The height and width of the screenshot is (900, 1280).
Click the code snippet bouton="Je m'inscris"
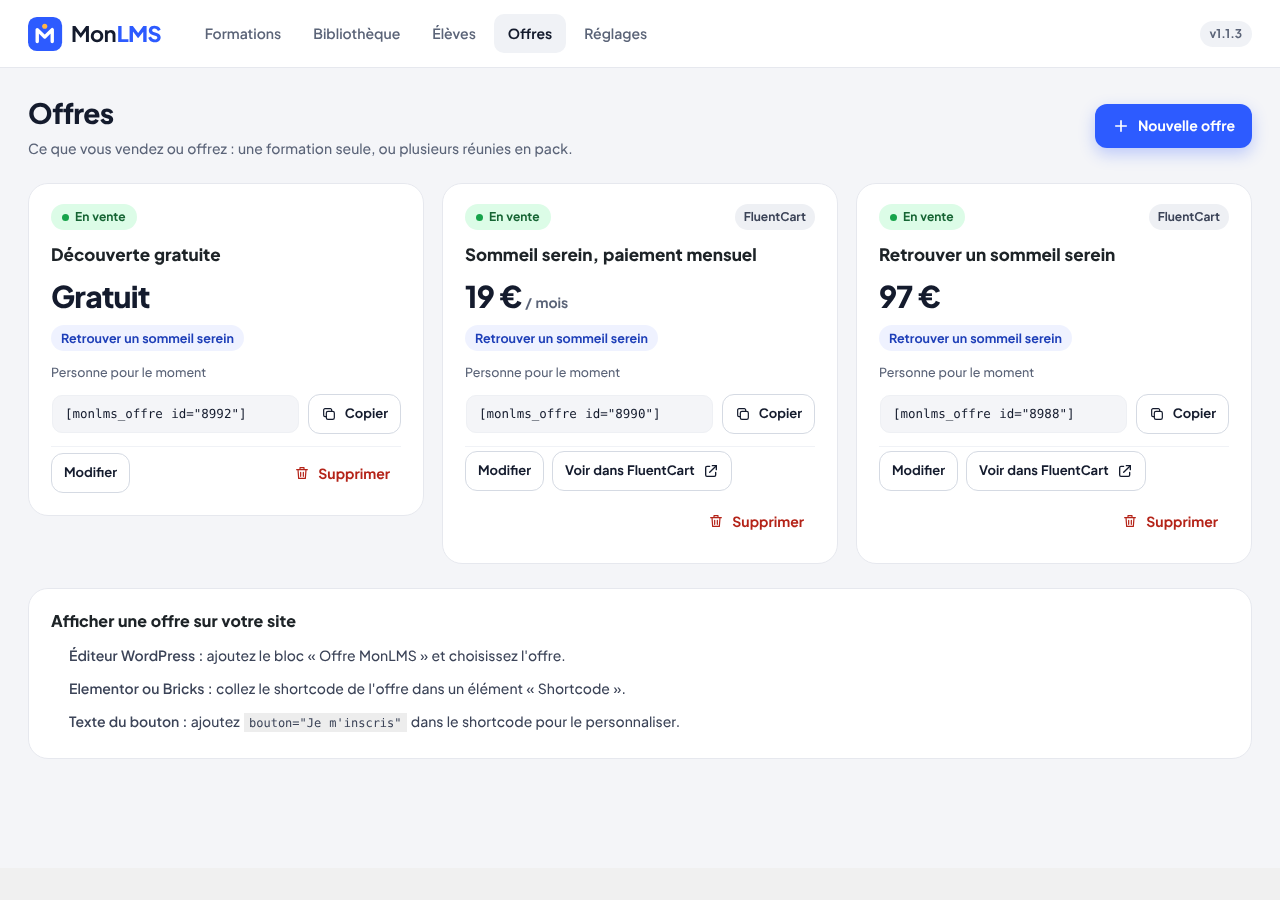(325, 722)
